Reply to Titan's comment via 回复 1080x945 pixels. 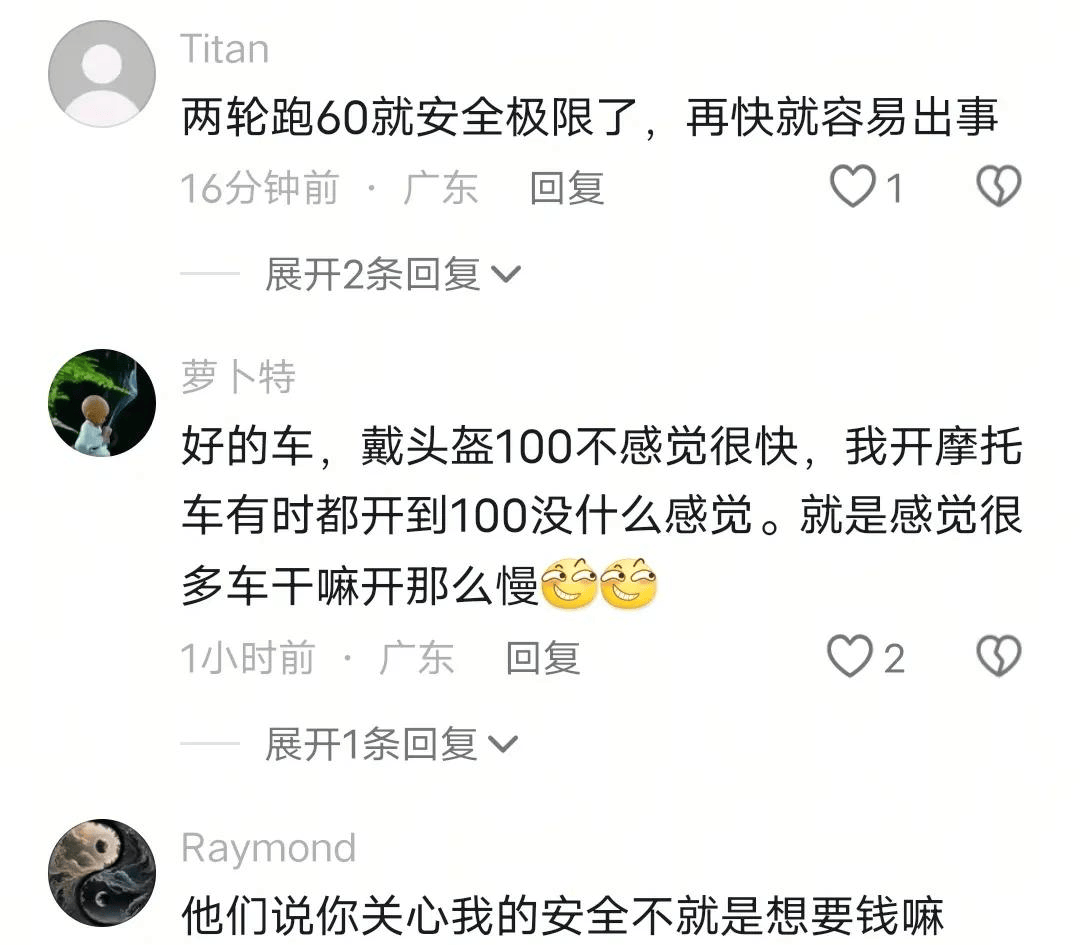click(x=567, y=188)
